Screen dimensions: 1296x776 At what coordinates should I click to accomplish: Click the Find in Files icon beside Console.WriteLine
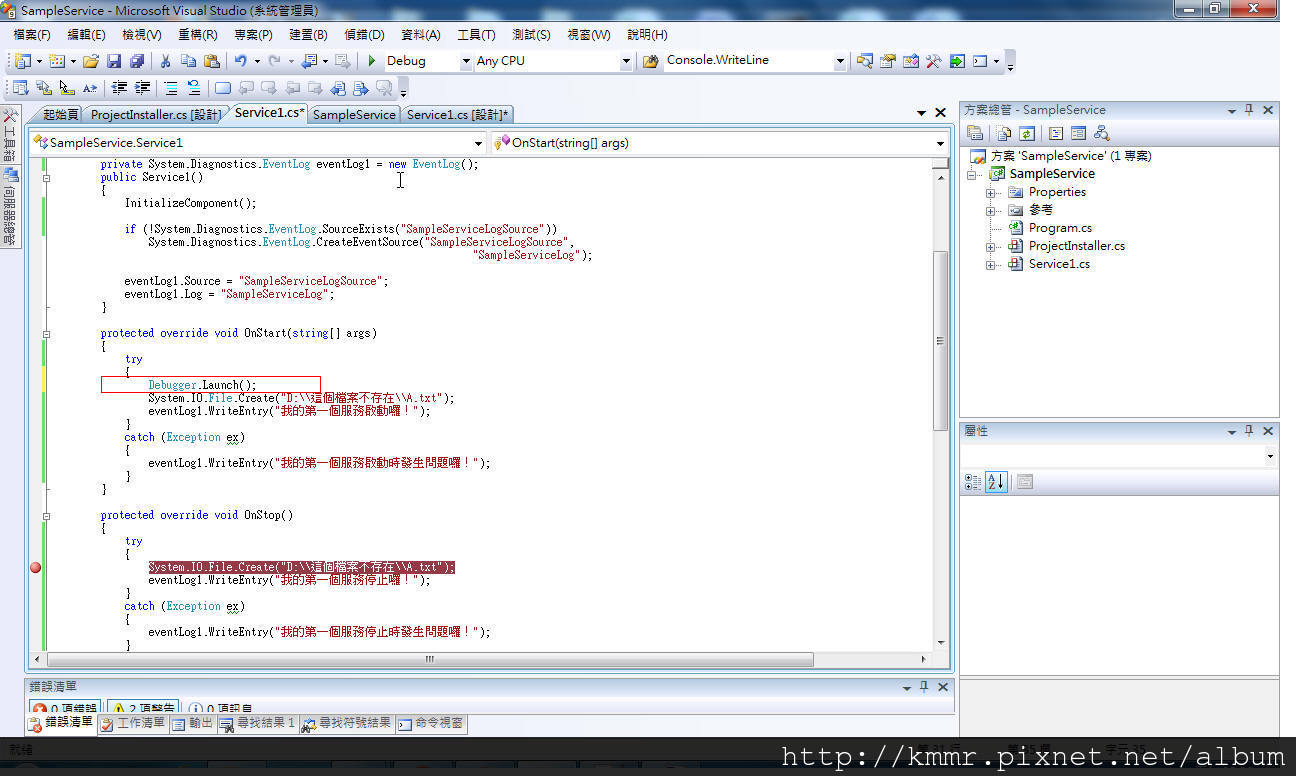pos(650,61)
